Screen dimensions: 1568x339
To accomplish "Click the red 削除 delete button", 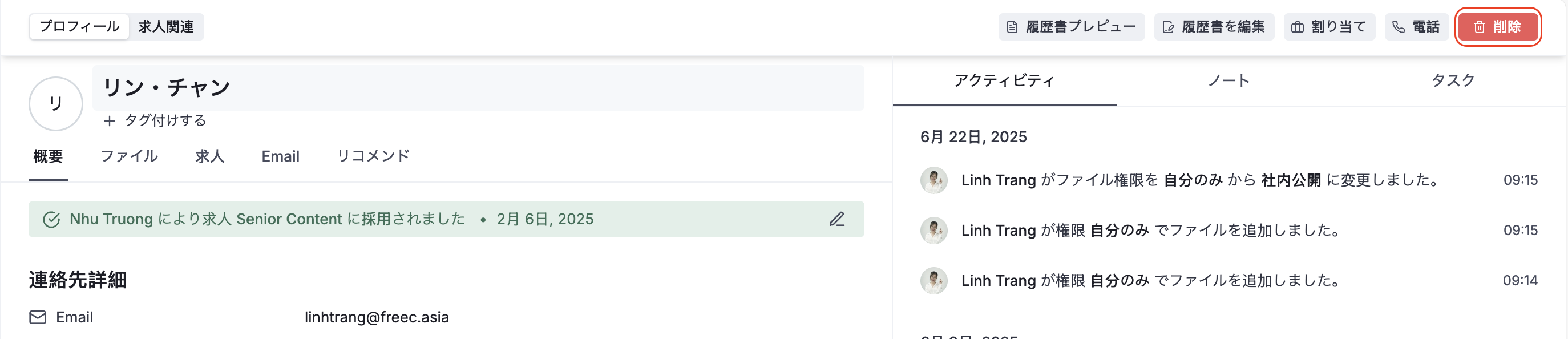I will point(1498,27).
